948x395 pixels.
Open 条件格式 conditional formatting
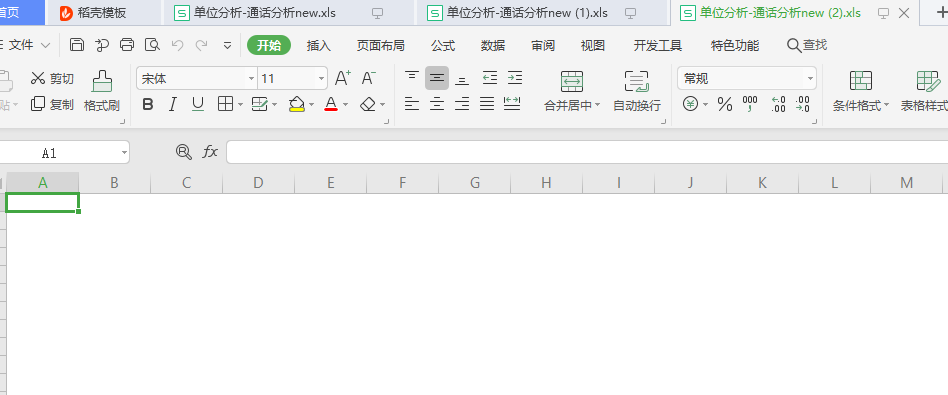click(861, 91)
